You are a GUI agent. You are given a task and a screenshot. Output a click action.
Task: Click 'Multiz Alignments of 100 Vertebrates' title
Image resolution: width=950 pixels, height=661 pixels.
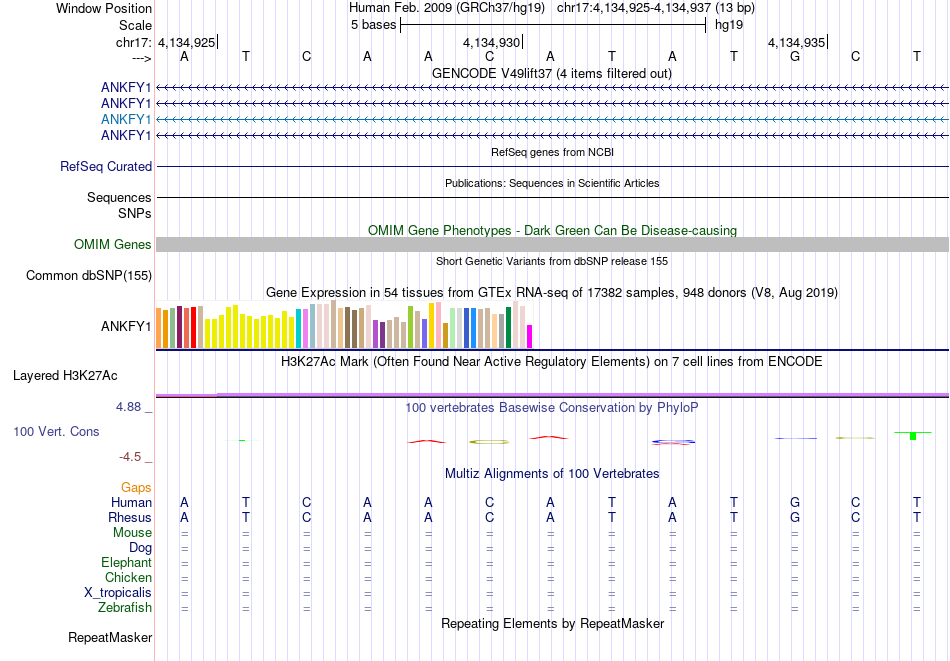pos(552,474)
